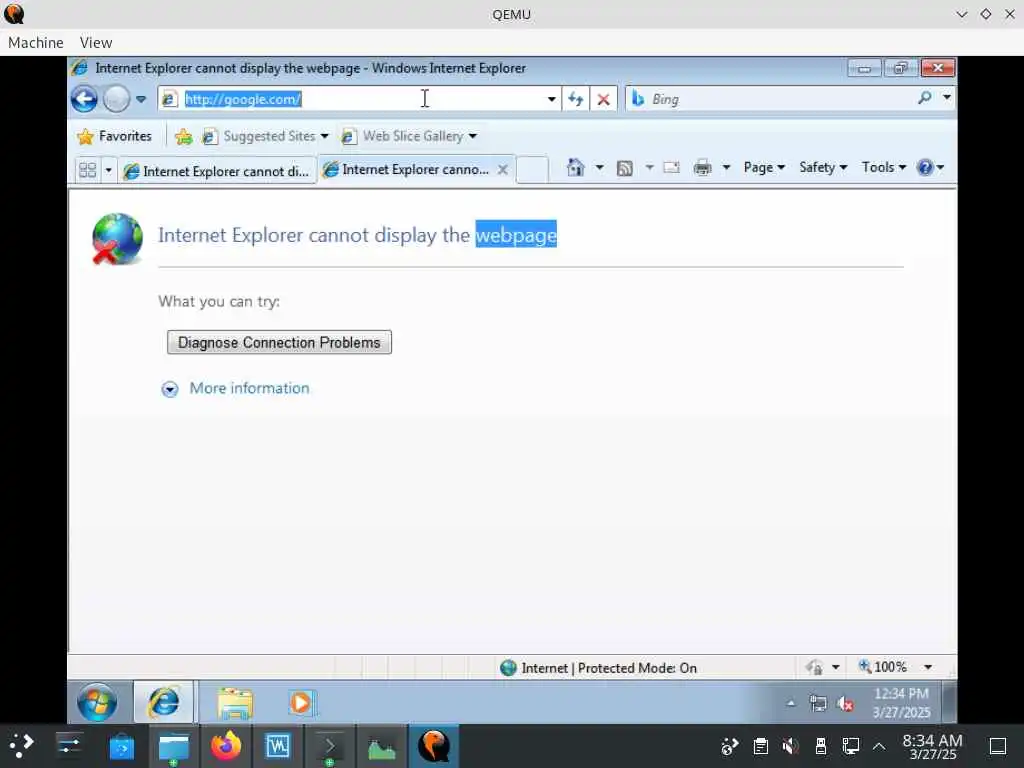The height and width of the screenshot is (768, 1024).
Task: Click the search magnifier icon
Action: tap(925, 98)
